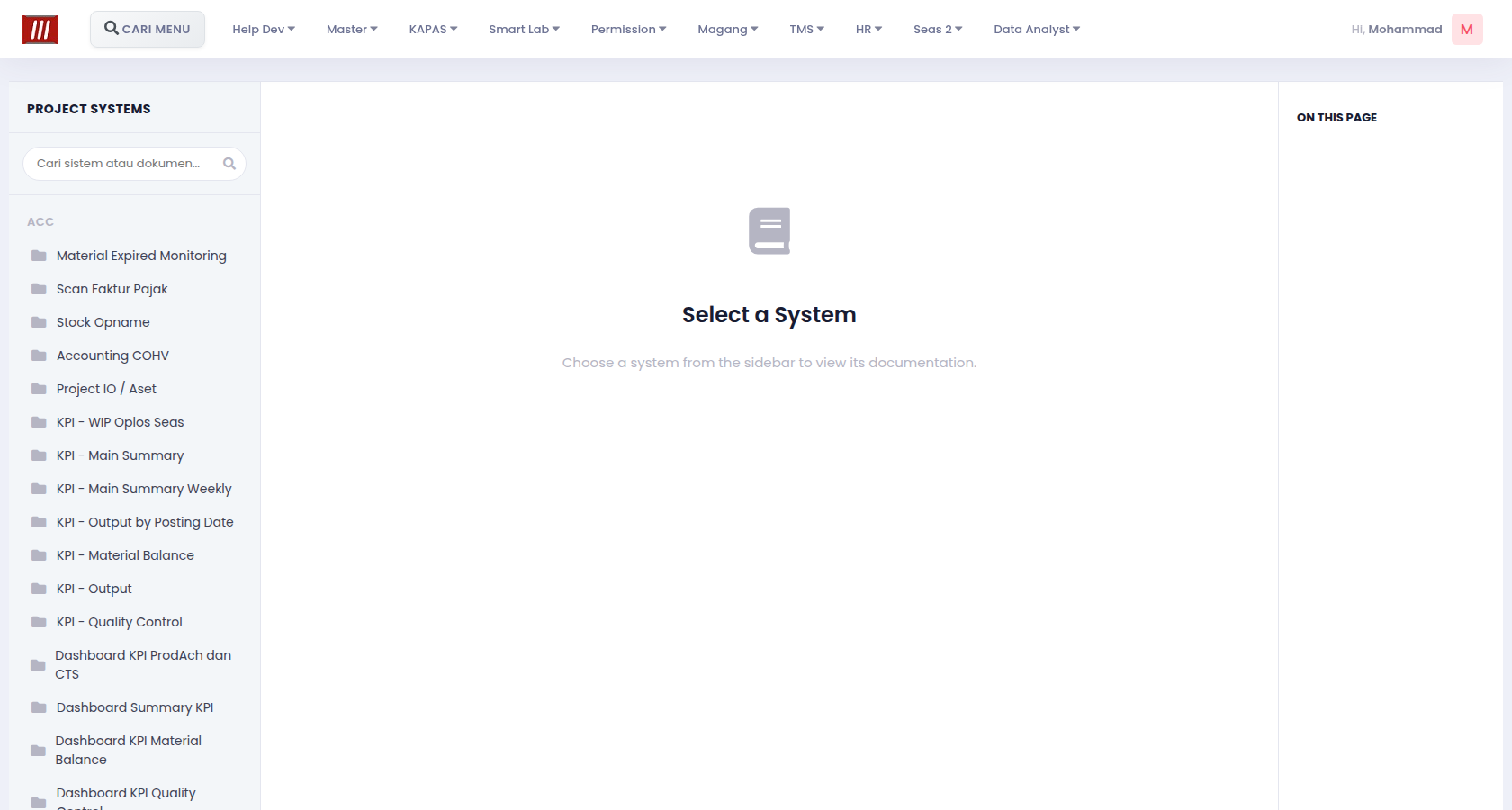Click the Hi, Mohammad user greeting
Viewport: 1512px width, 810px height.
tap(1397, 30)
